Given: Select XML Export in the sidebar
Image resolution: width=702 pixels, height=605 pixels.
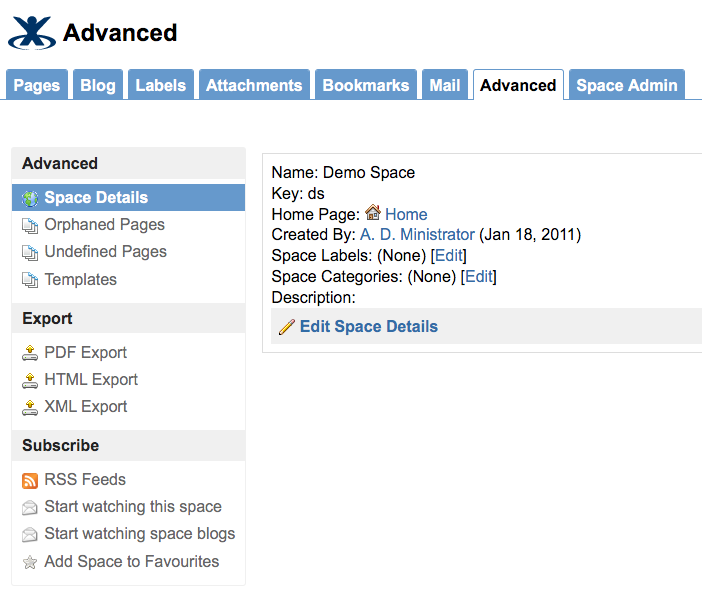Looking at the screenshot, I should tap(86, 407).
